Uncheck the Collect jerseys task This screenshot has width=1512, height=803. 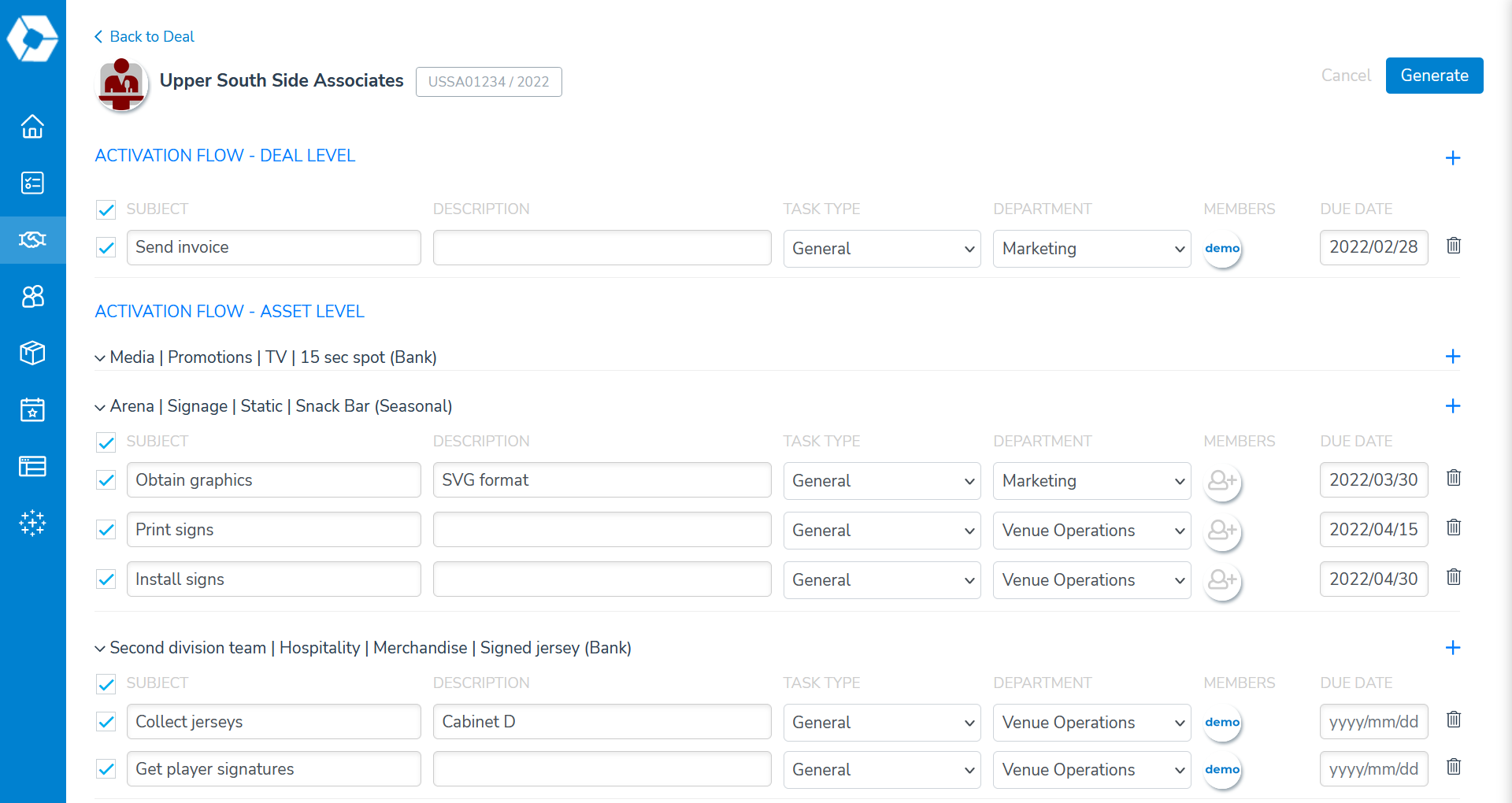(x=106, y=722)
